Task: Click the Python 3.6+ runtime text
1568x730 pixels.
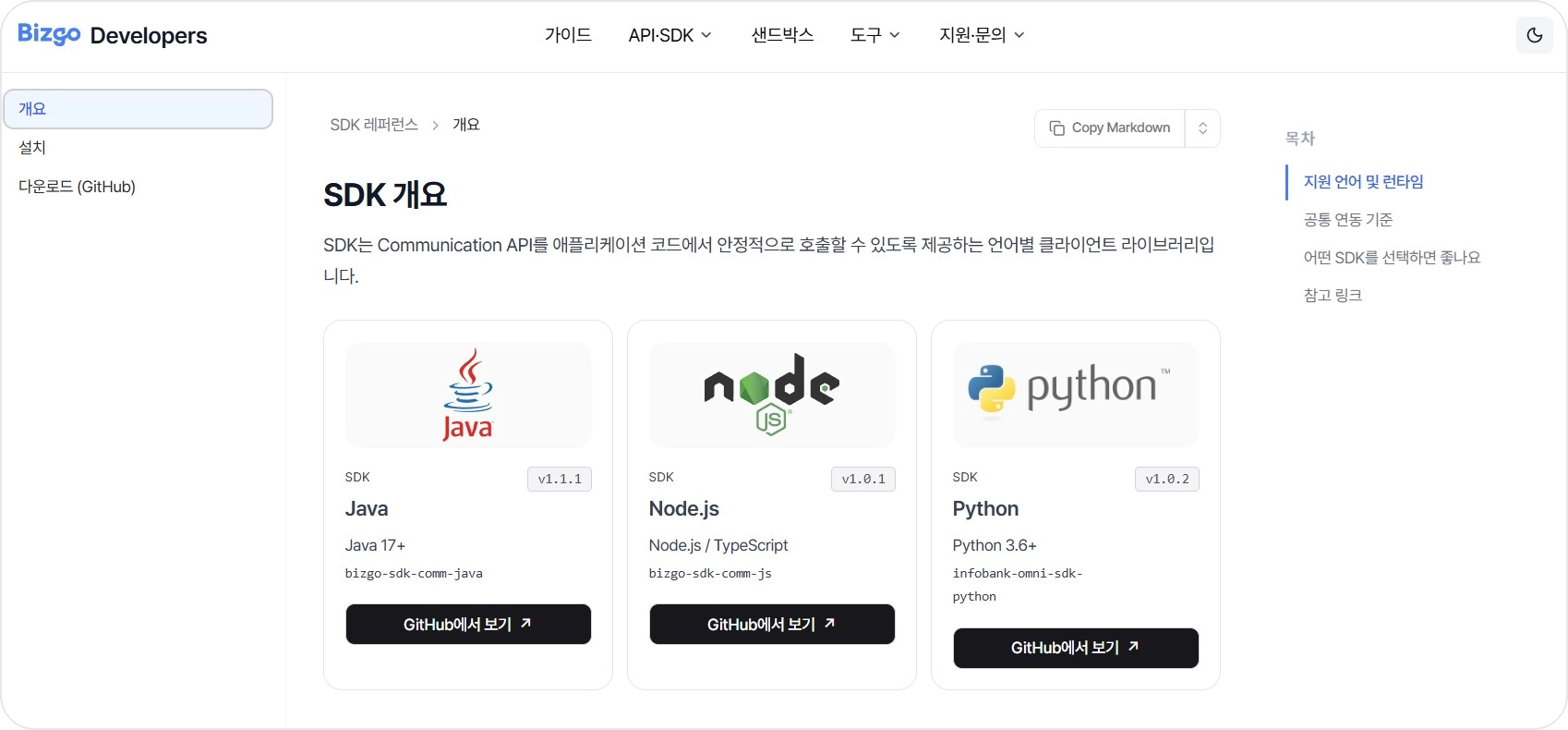Action: (x=995, y=546)
